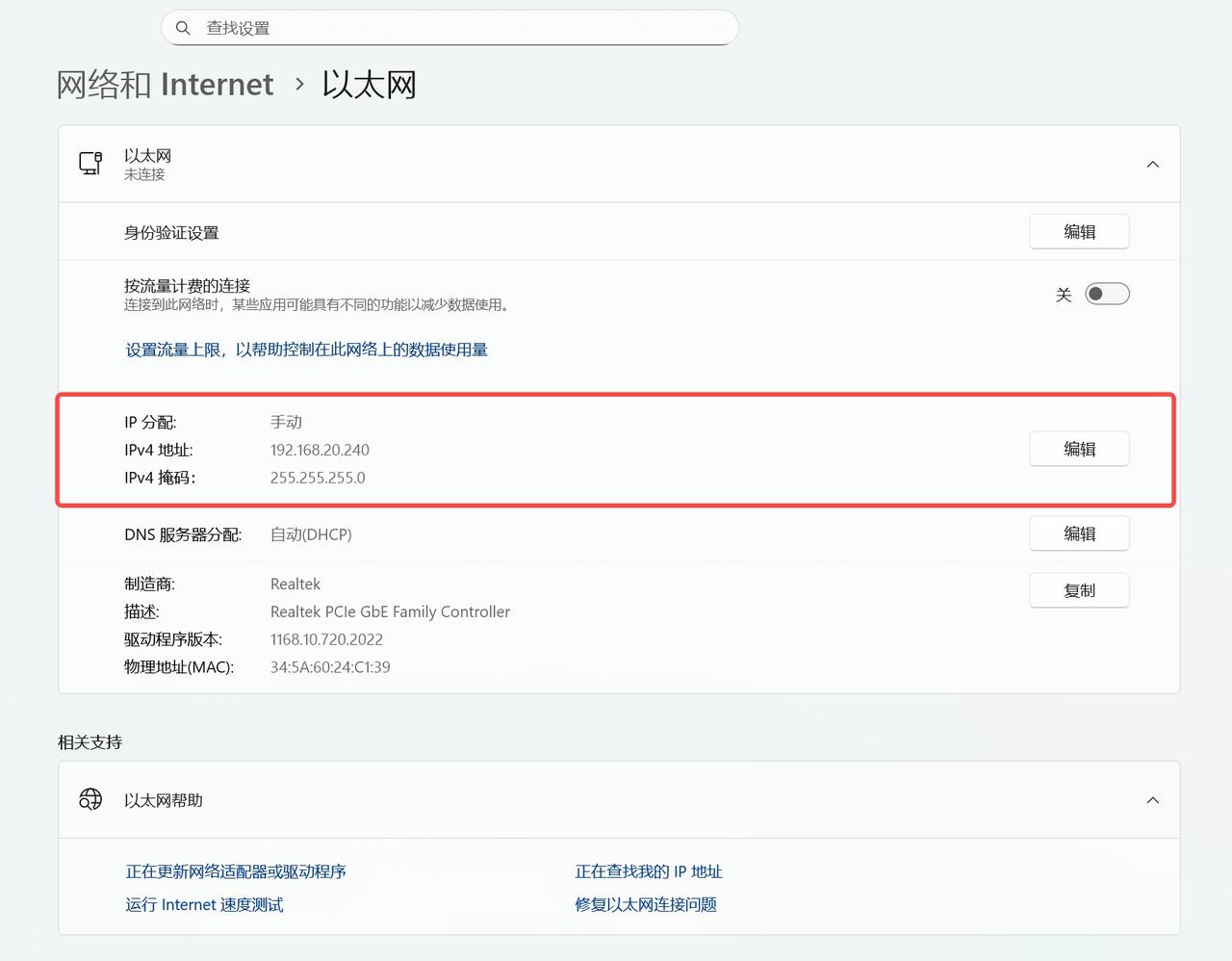The image size is (1232, 961).
Task: Toggle the metered connection switch
Action: click(x=1107, y=294)
